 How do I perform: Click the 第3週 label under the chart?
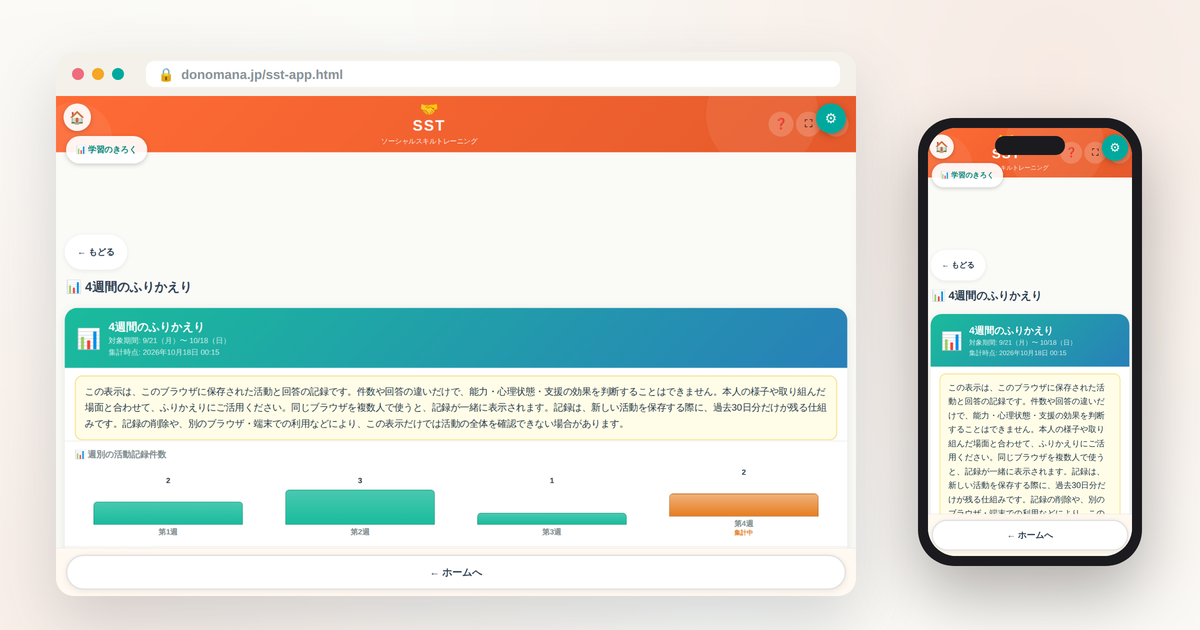(x=552, y=532)
